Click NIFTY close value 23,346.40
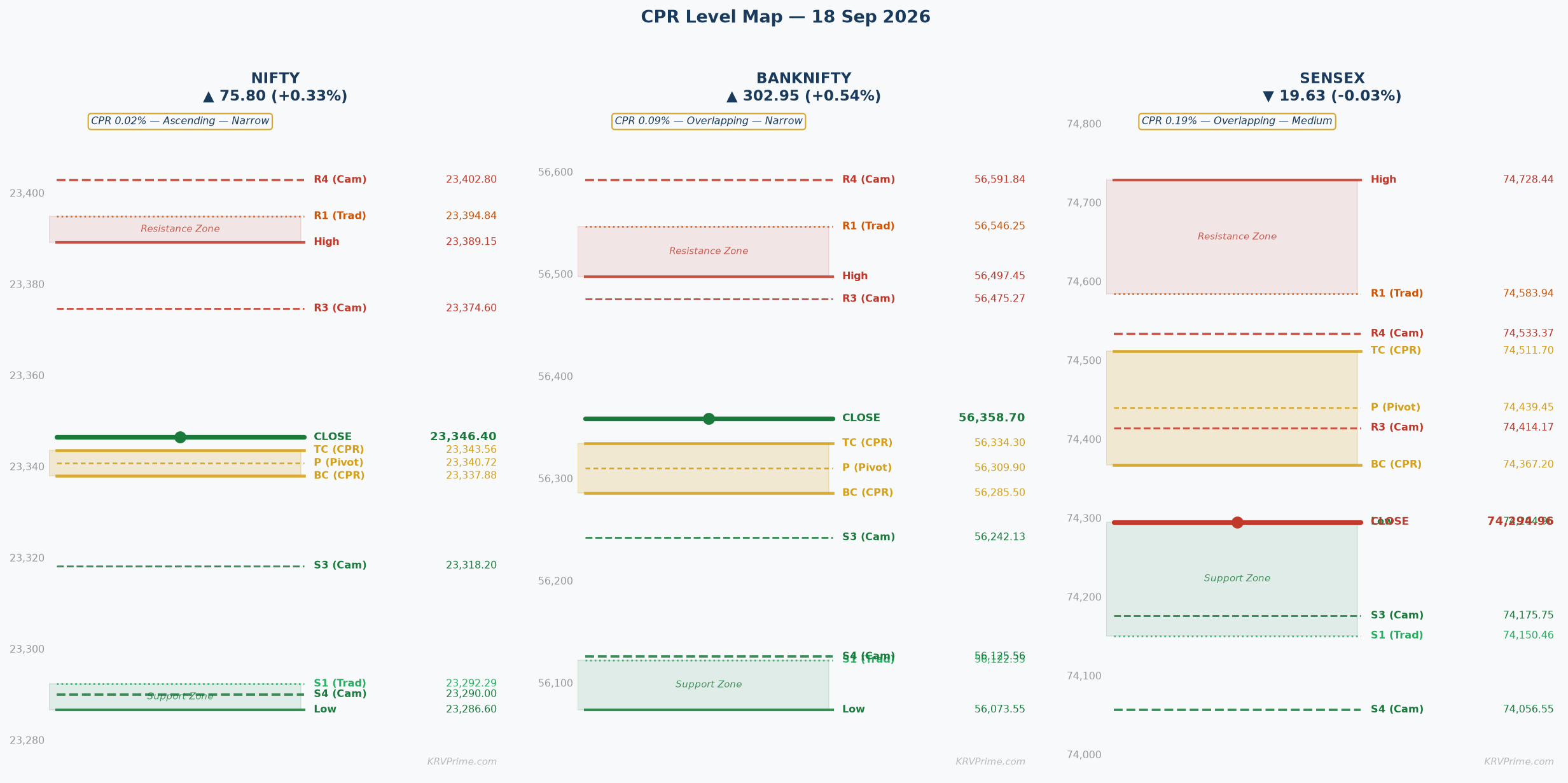Image resolution: width=1568 pixels, height=783 pixels. pyautogui.click(x=463, y=437)
